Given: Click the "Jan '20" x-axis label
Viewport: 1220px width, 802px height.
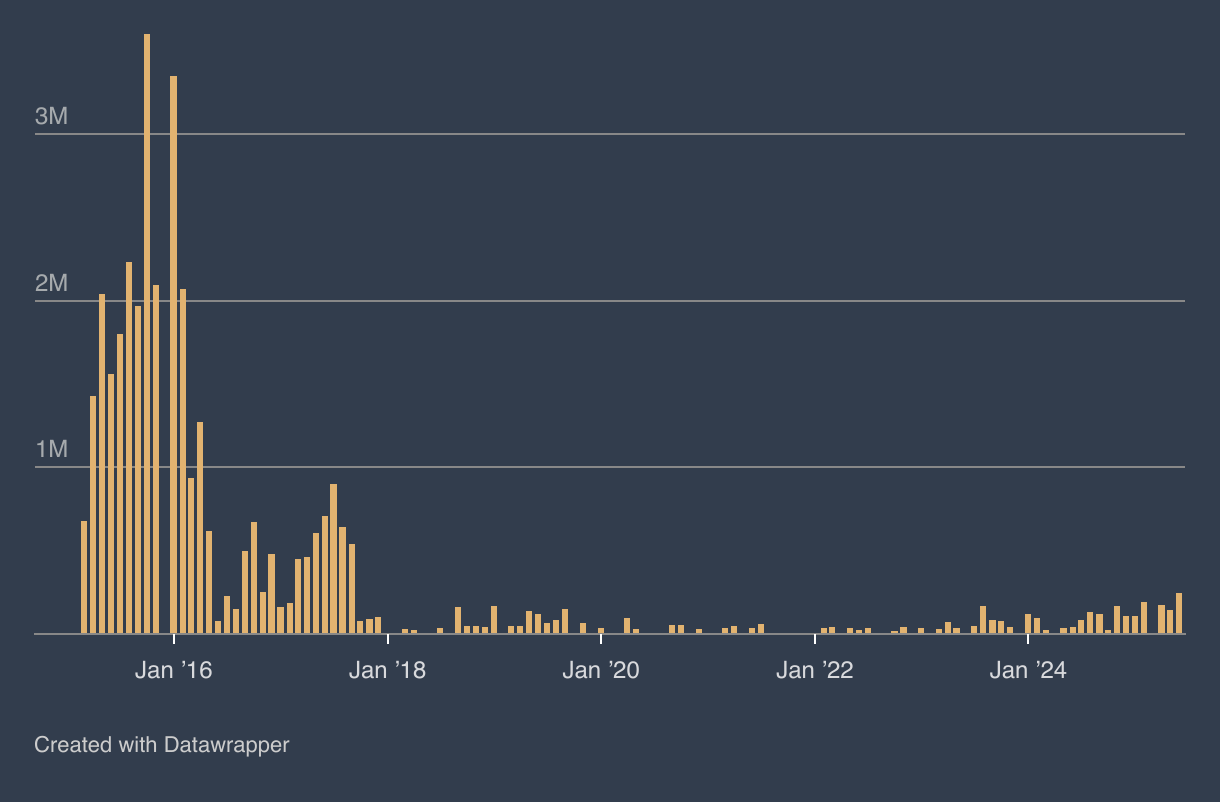Looking at the screenshot, I should pyautogui.click(x=601, y=670).
